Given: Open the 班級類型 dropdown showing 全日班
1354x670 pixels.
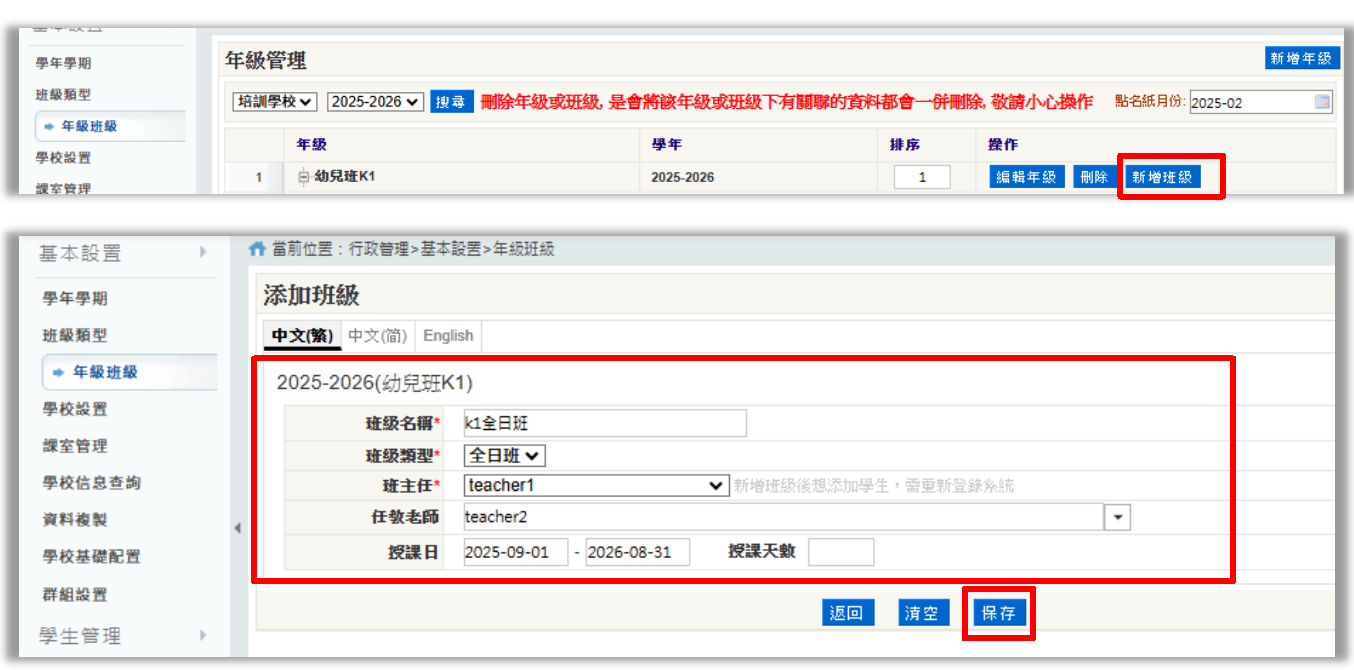Looking at the screenshot, I should (505, 456).
